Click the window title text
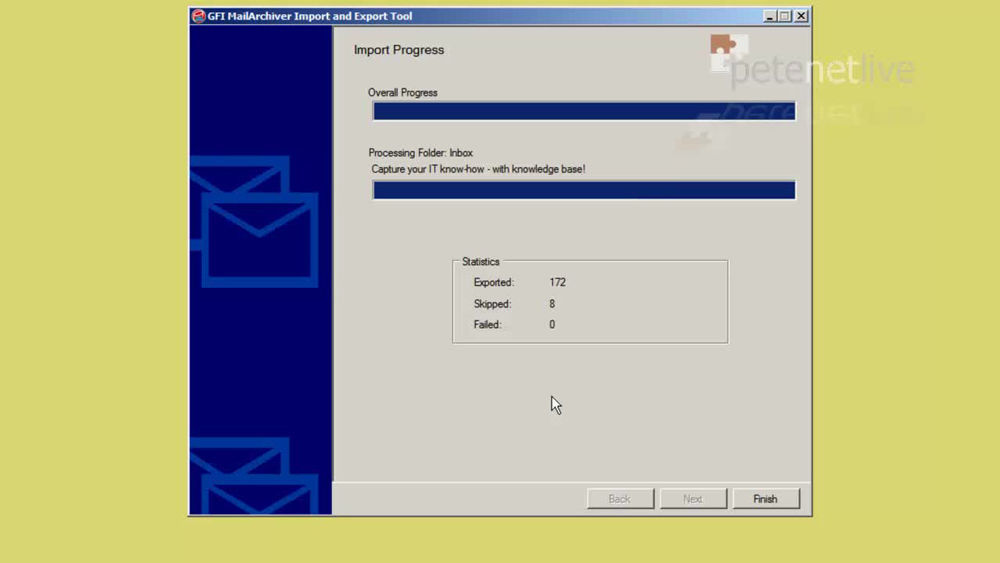 tap(310, 16)
